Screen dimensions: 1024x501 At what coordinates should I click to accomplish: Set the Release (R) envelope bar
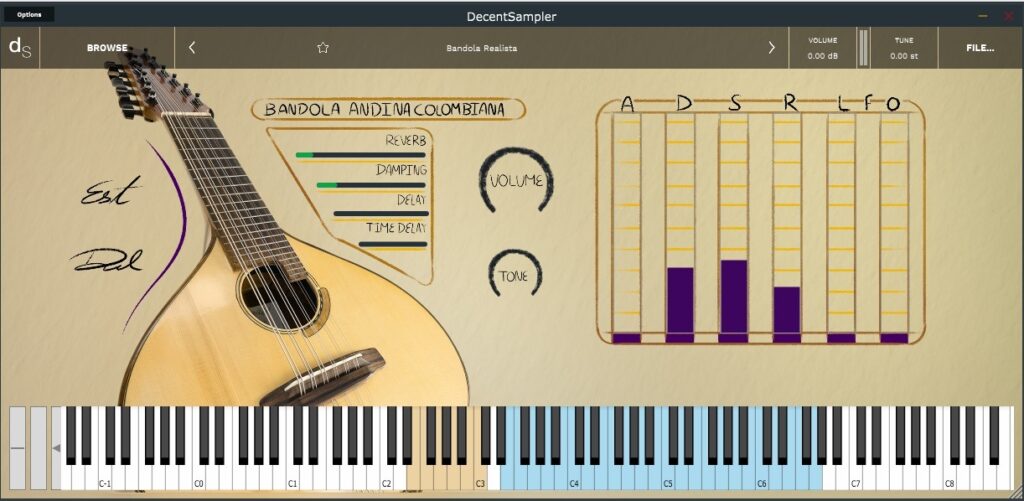pyautogui.click(x=787, y=227)
